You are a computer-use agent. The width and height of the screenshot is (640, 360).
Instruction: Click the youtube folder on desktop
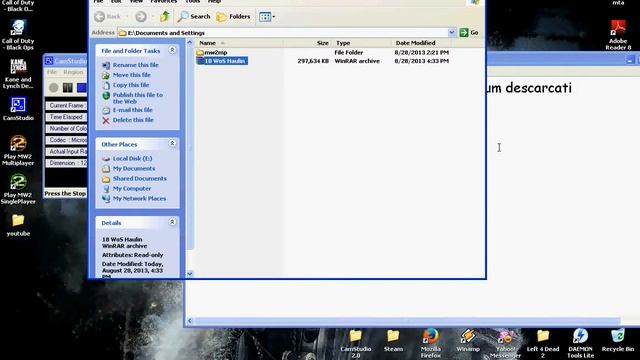[18, 225]
